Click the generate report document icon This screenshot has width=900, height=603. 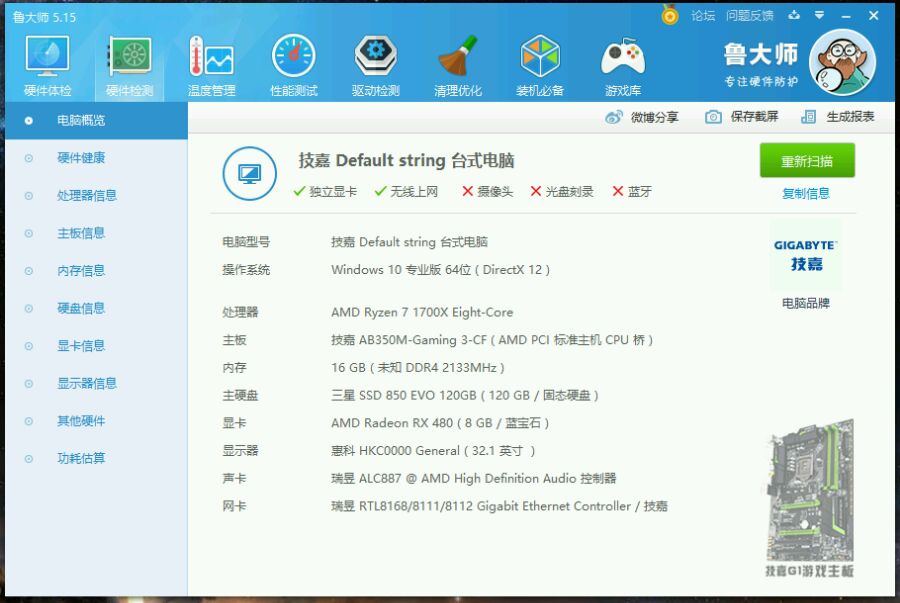[x=808, y=117]
